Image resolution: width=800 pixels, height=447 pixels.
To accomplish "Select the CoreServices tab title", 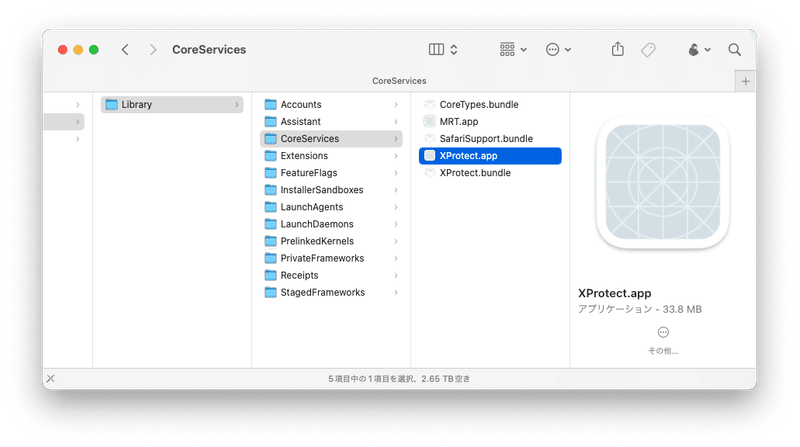I will point(399,81).
